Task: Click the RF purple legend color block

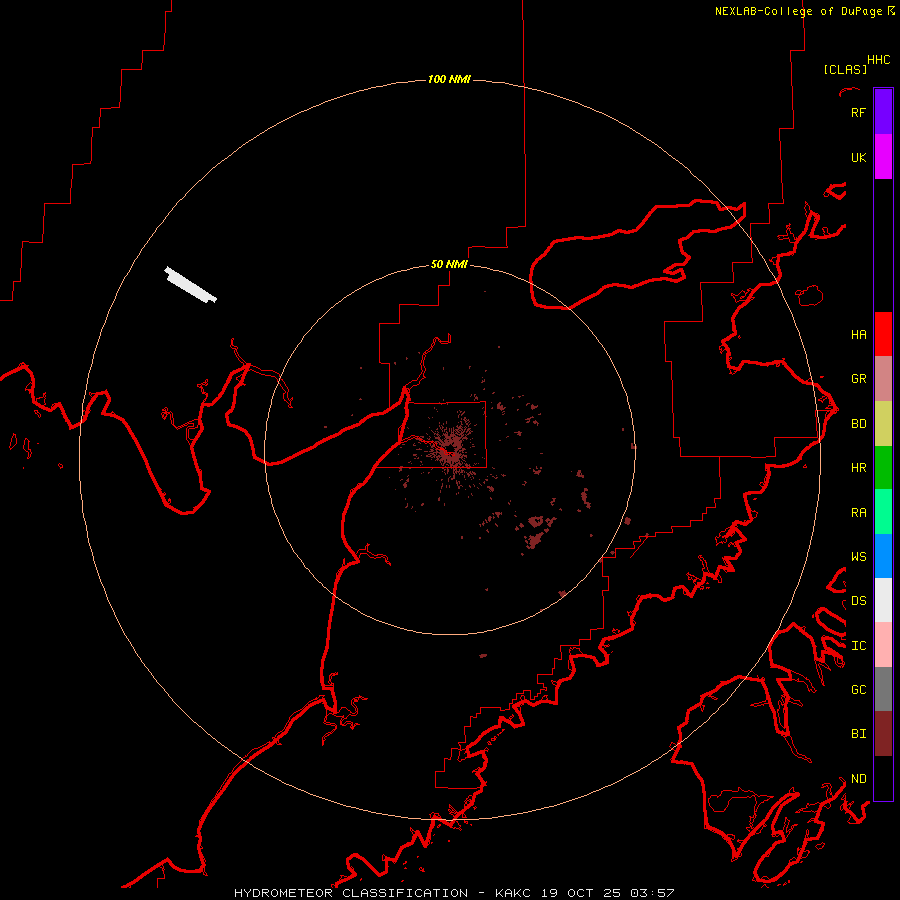Action: (883, 112)
